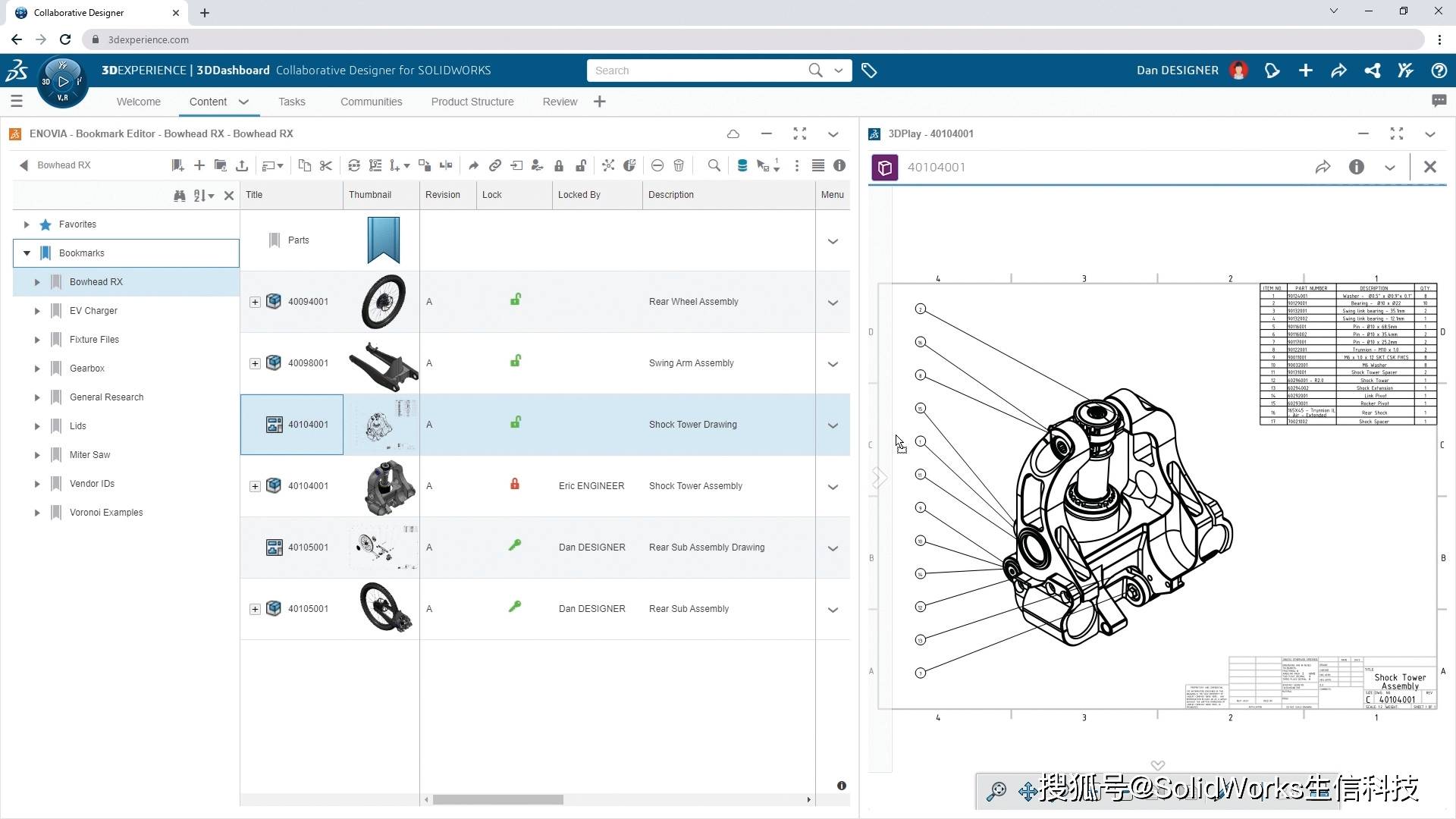The image size is (1456, 819).
Task: Switch to the Communities tab
Action: pos(372,102)
